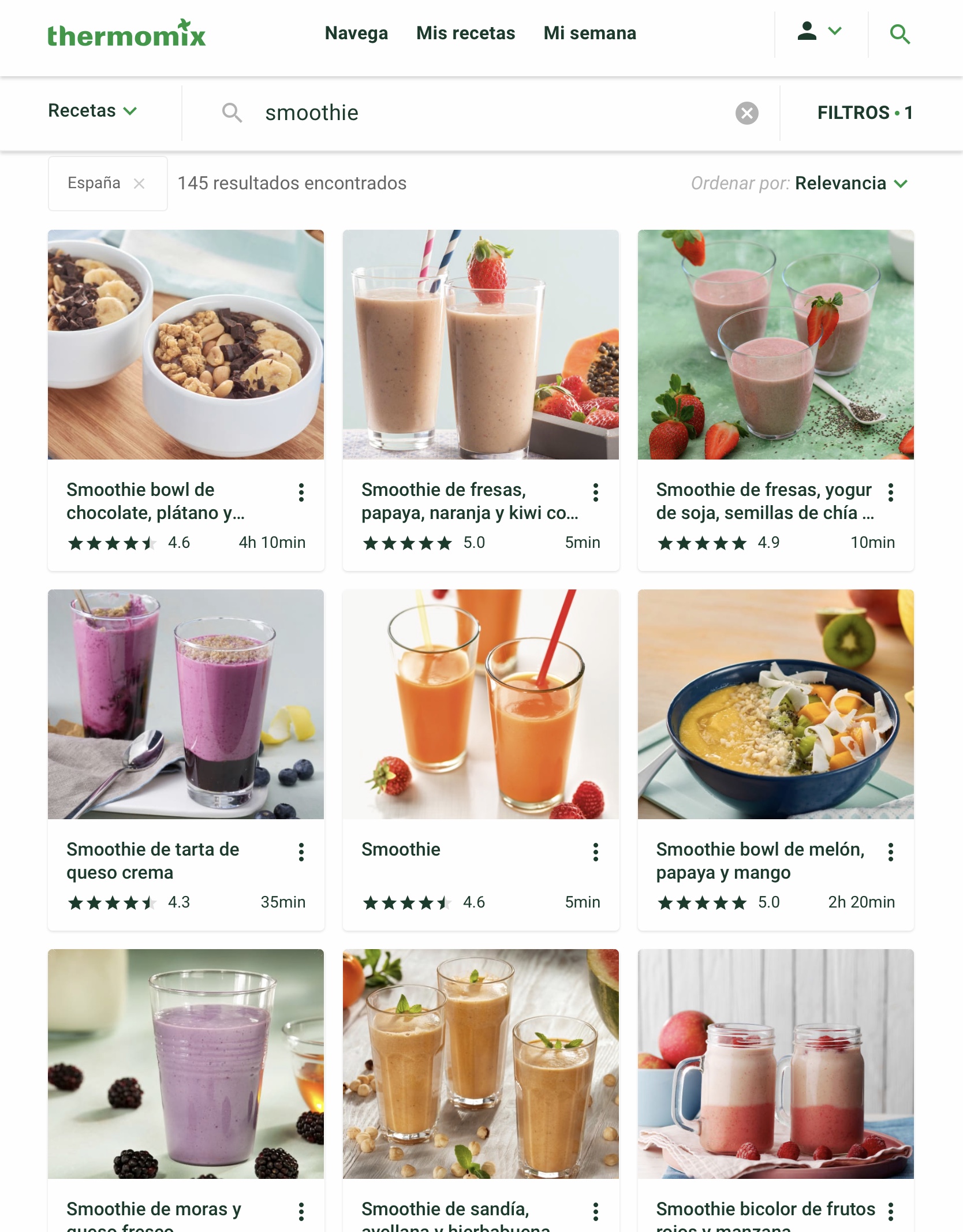
Task: Go to thermomix home logo
Action: coord(126,33)
